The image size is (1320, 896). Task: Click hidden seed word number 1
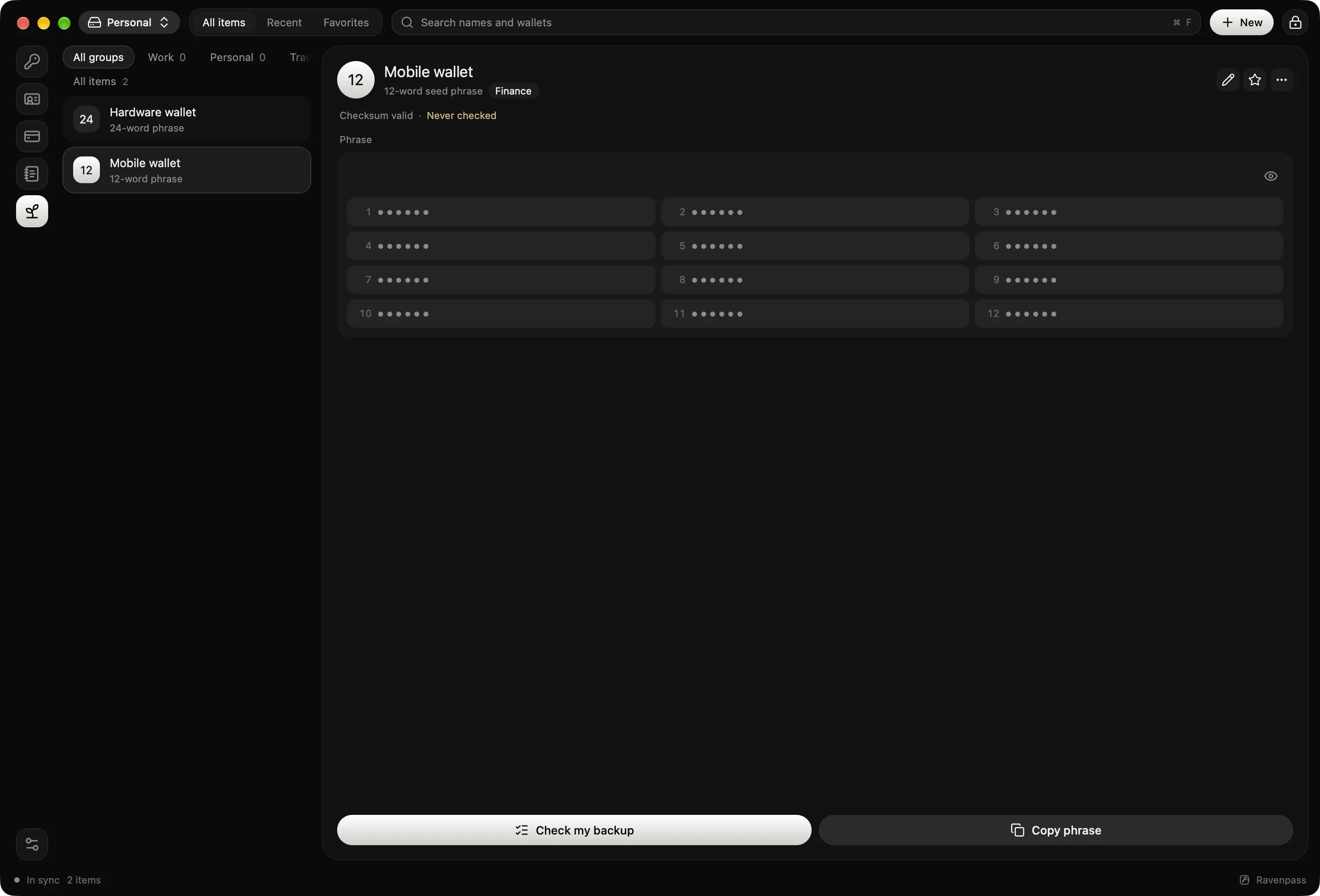point(500,212)
